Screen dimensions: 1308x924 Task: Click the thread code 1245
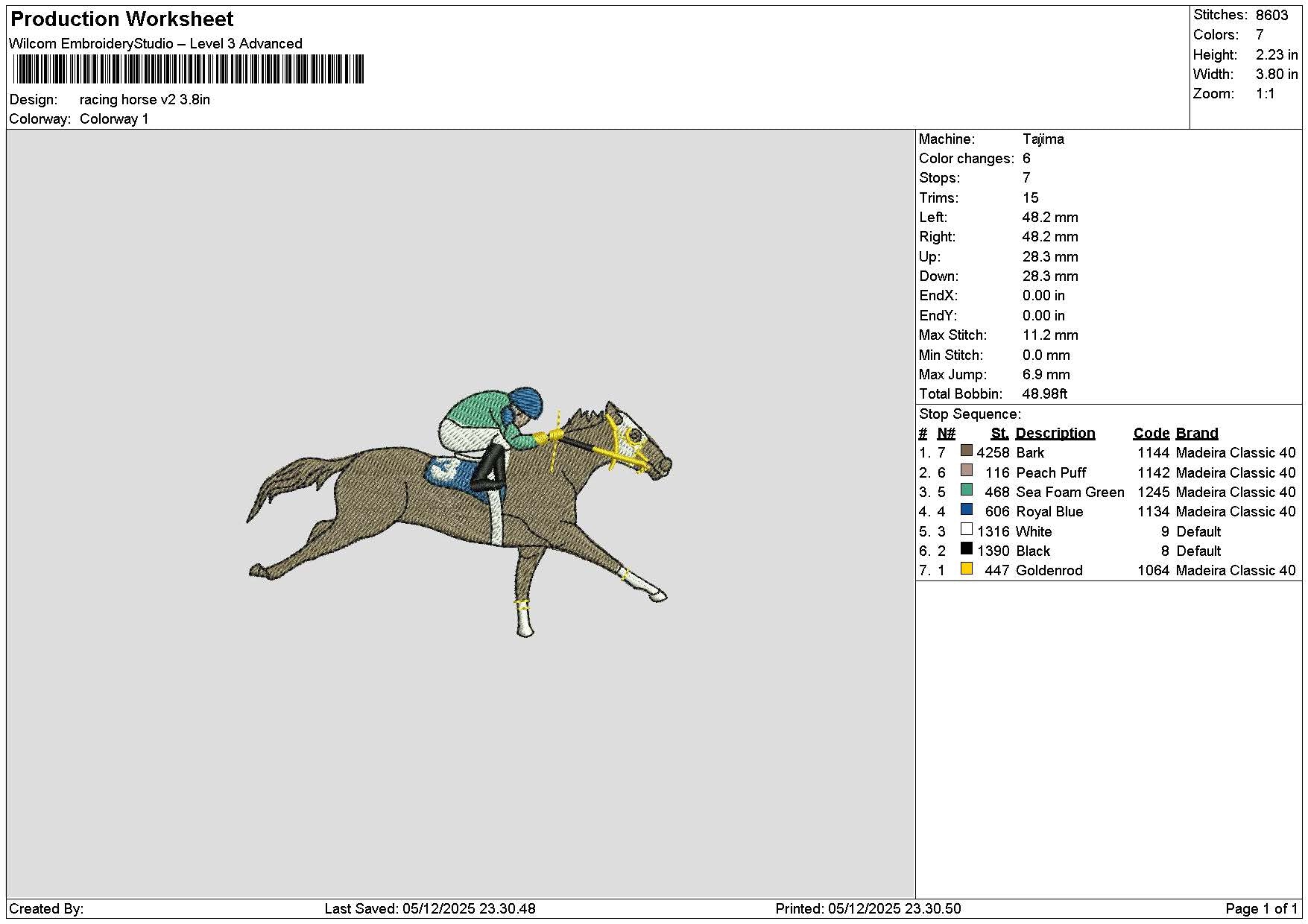point(1153,492)
